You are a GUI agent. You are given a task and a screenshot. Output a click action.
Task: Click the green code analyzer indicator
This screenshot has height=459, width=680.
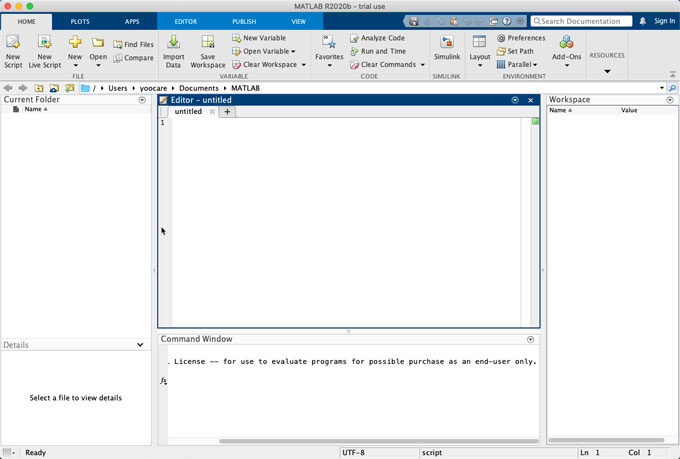[536, 121]
